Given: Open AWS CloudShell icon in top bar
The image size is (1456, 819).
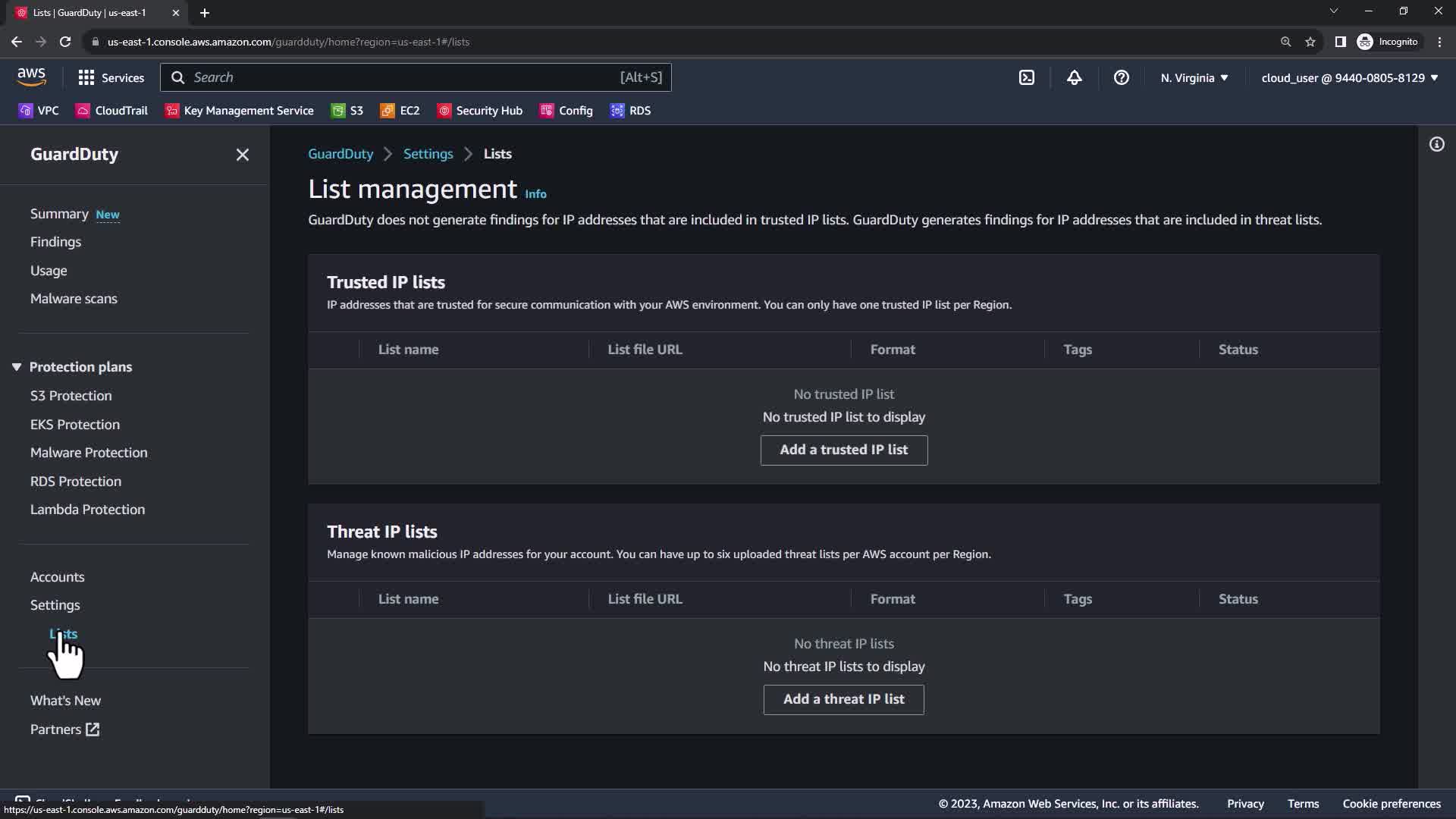Looking at the screenshot, I should coord(1026,77).
